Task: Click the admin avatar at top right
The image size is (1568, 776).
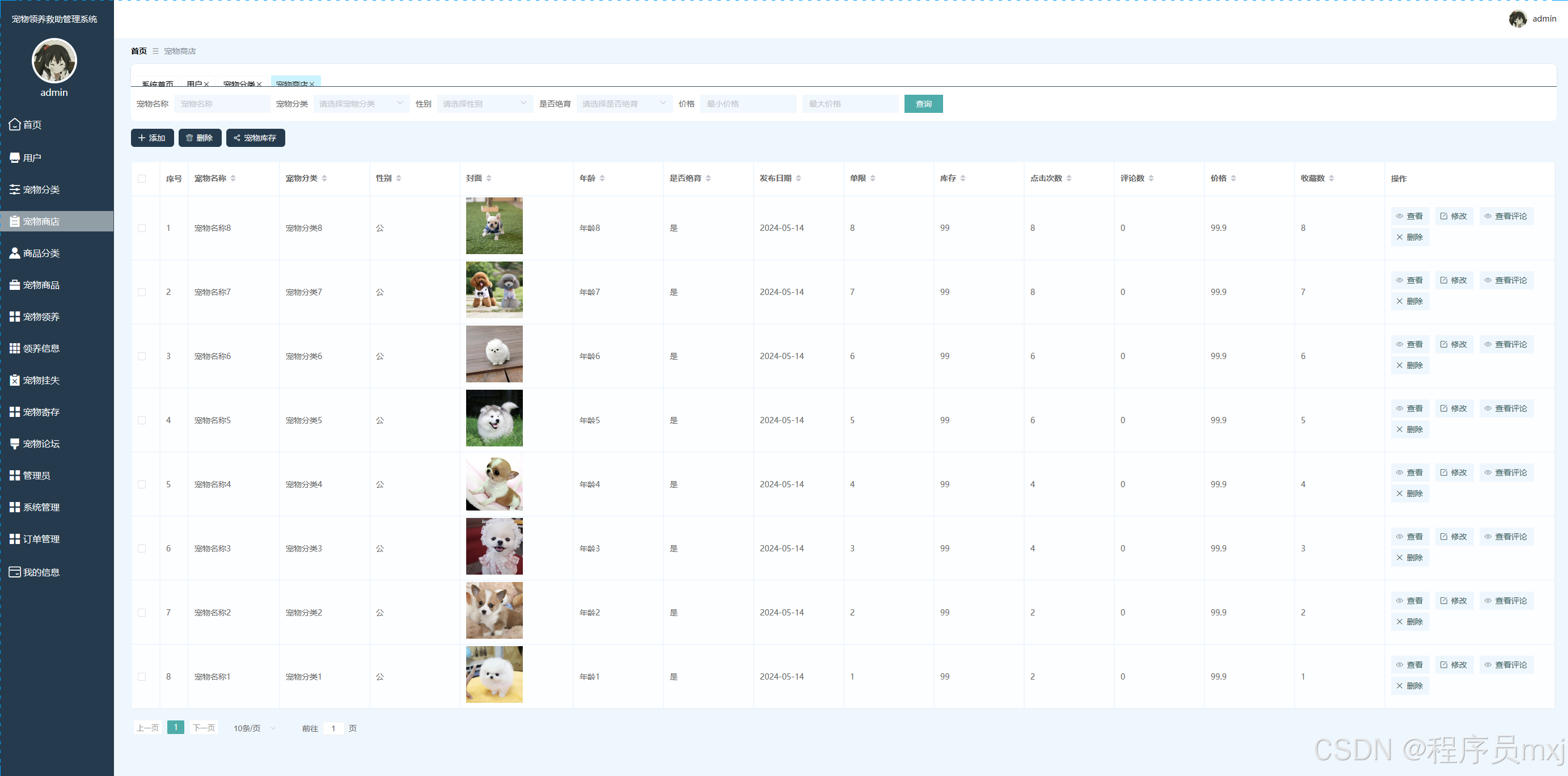Action: pos(1518,19)
